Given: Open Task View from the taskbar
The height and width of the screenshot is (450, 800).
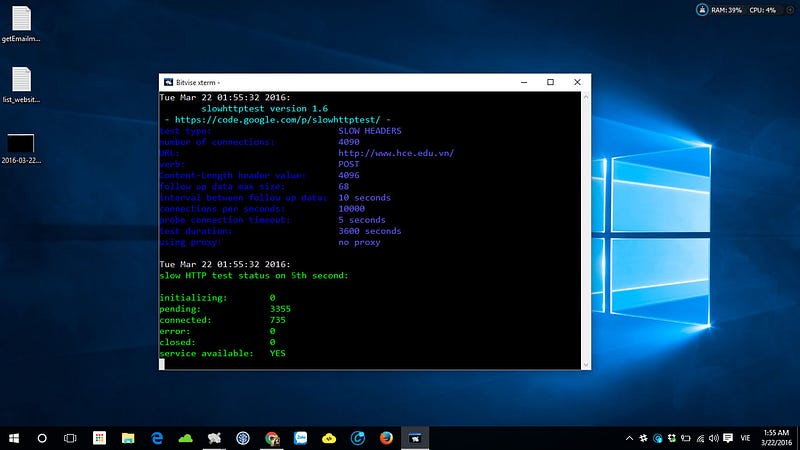Looking at the screenshot, I should tap(70, 438).
